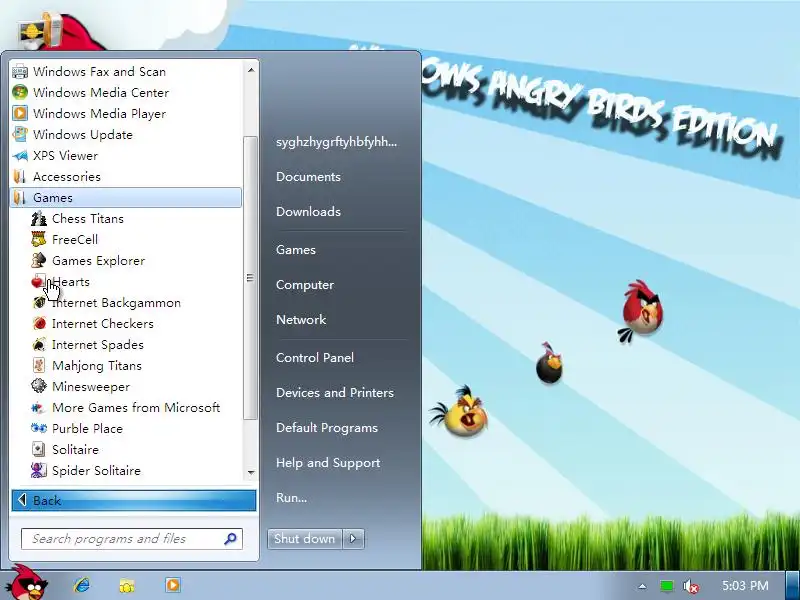800x600 pixels.
Task: Open Network from Start menu
Action: 301,319
